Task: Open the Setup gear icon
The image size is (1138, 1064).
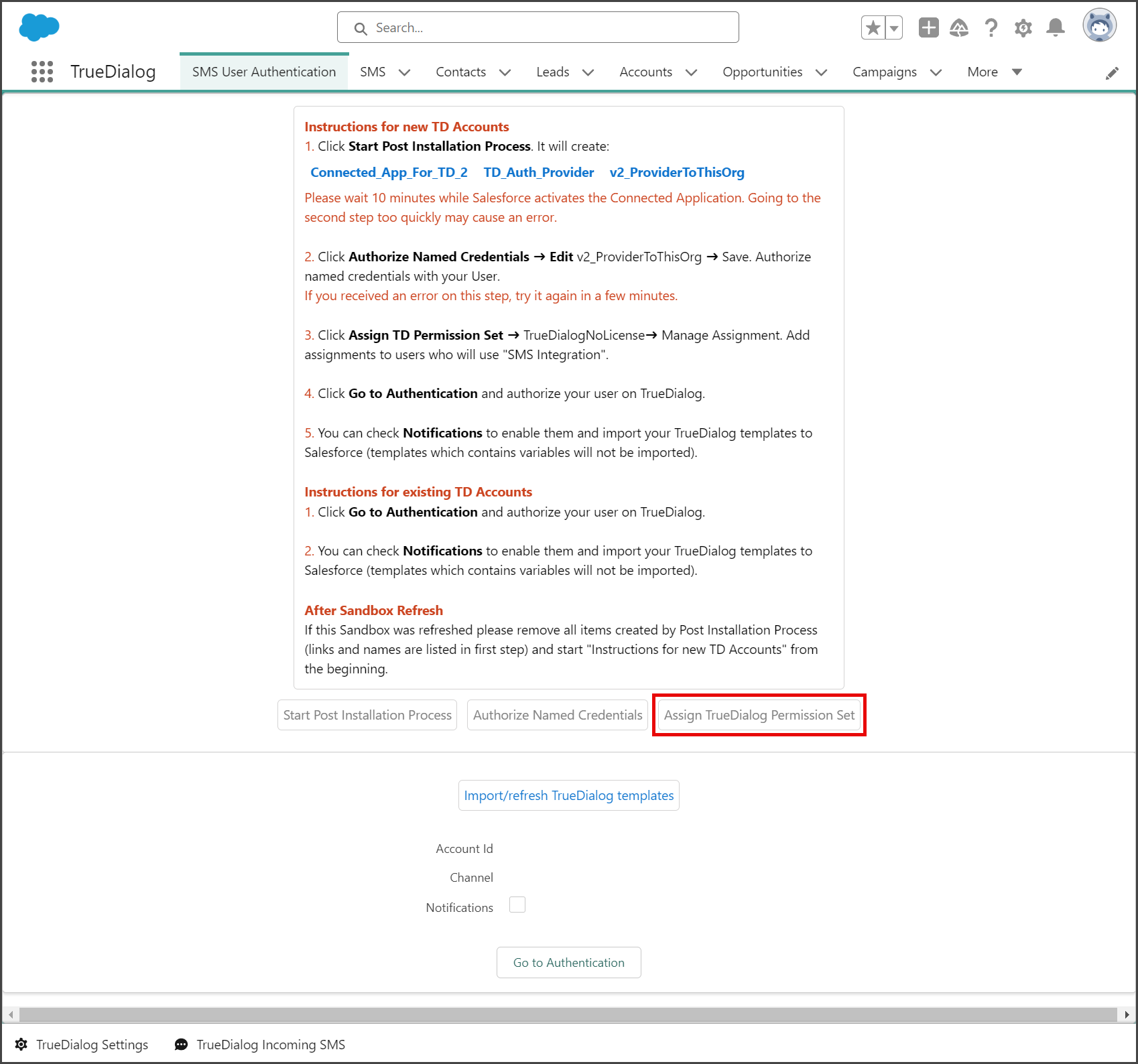Action: click(1023, 28)
